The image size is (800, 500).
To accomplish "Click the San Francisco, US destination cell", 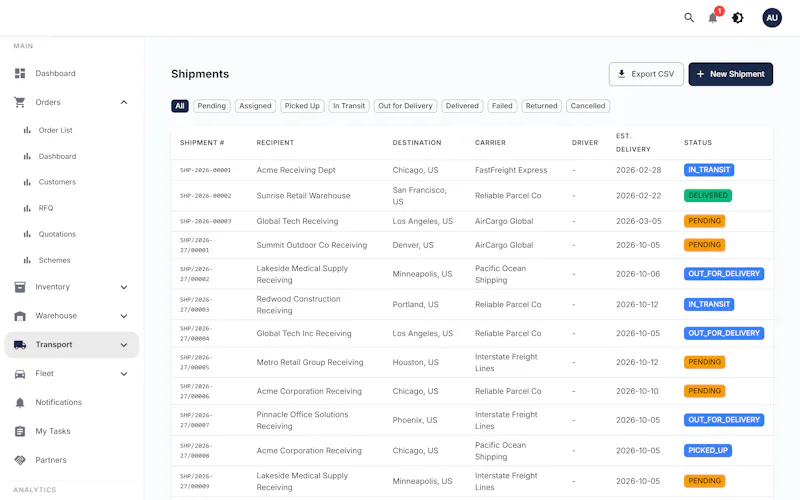I will [419, 196].
